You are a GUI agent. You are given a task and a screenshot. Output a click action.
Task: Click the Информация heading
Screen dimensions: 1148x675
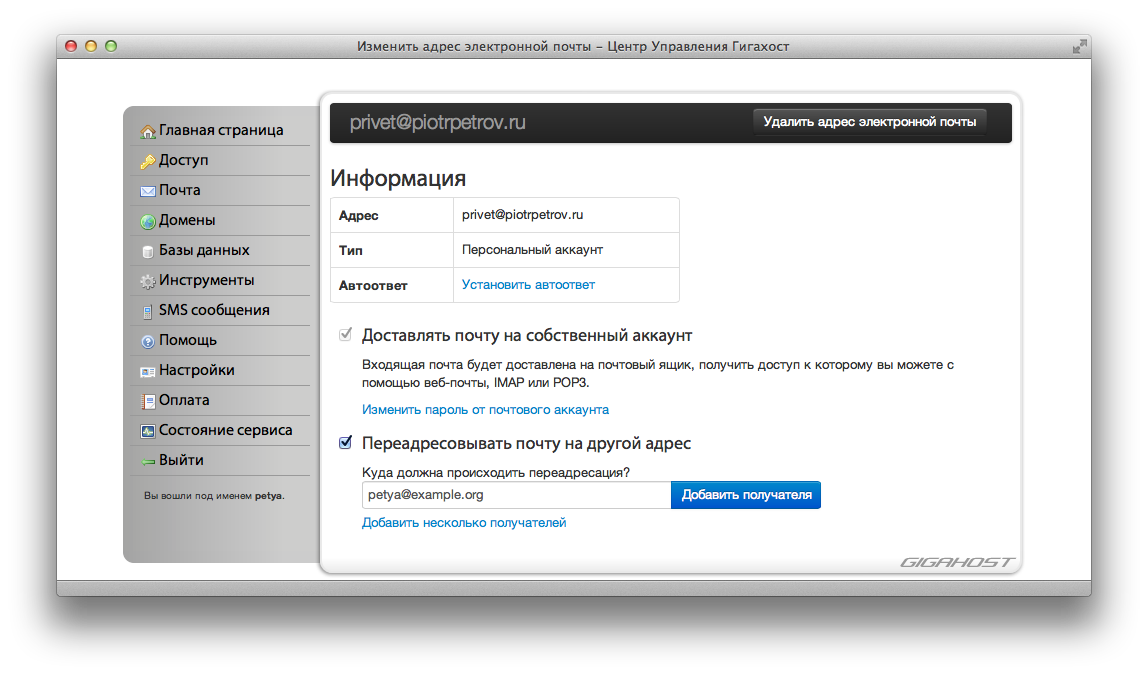(398, 178)
